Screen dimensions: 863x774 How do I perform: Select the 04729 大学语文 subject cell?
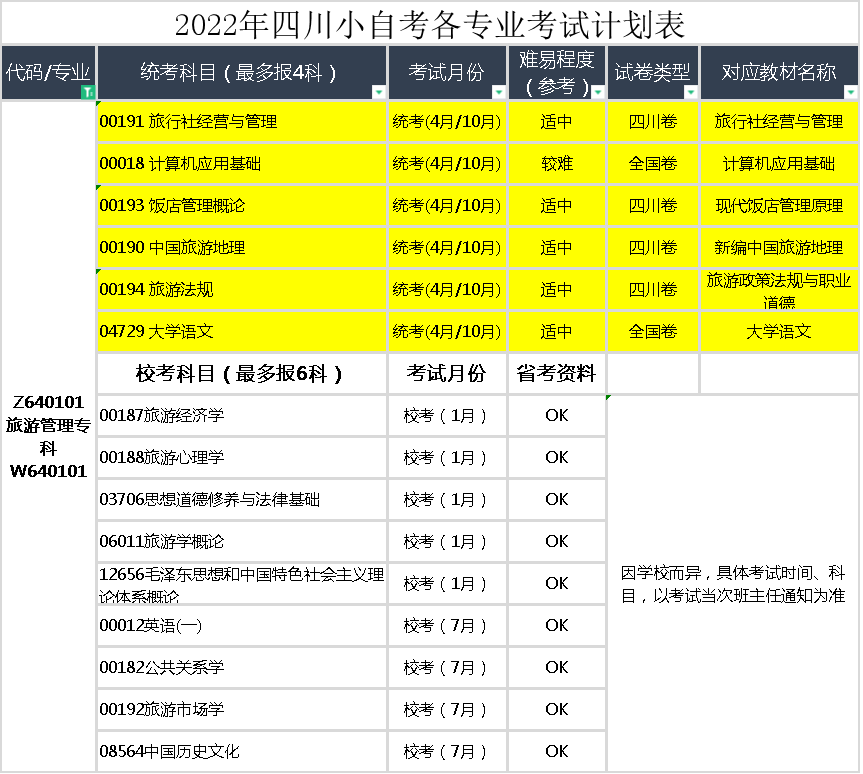(241, 332)
